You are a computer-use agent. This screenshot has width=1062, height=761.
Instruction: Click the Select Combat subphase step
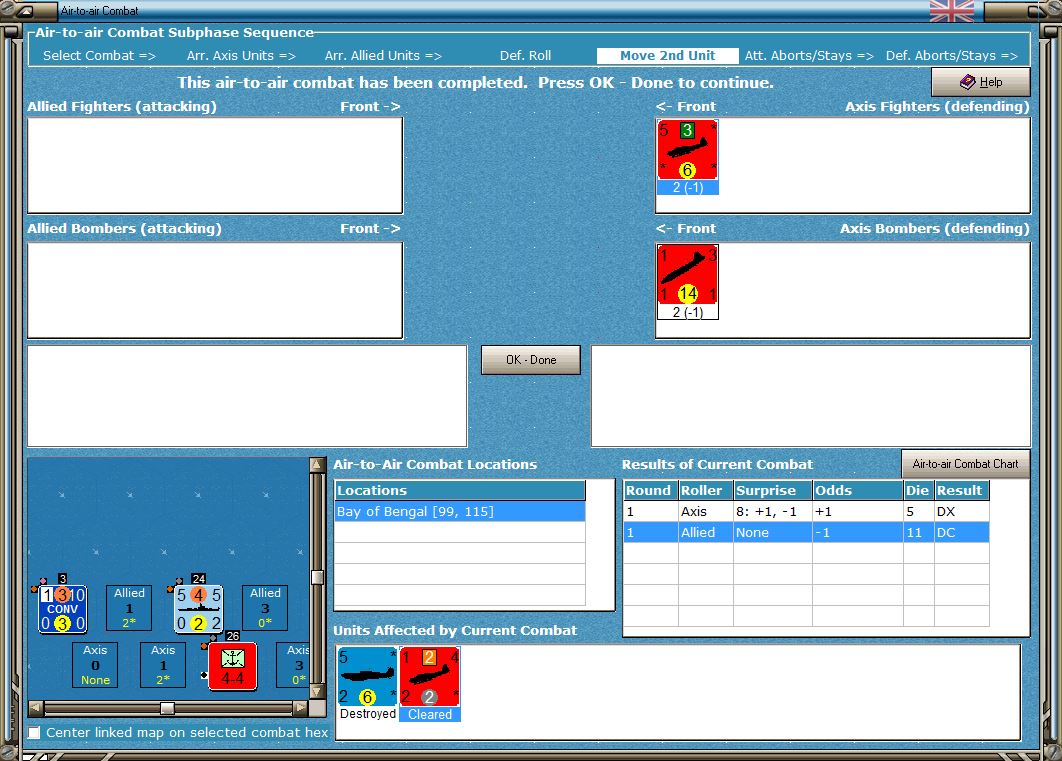100,56
